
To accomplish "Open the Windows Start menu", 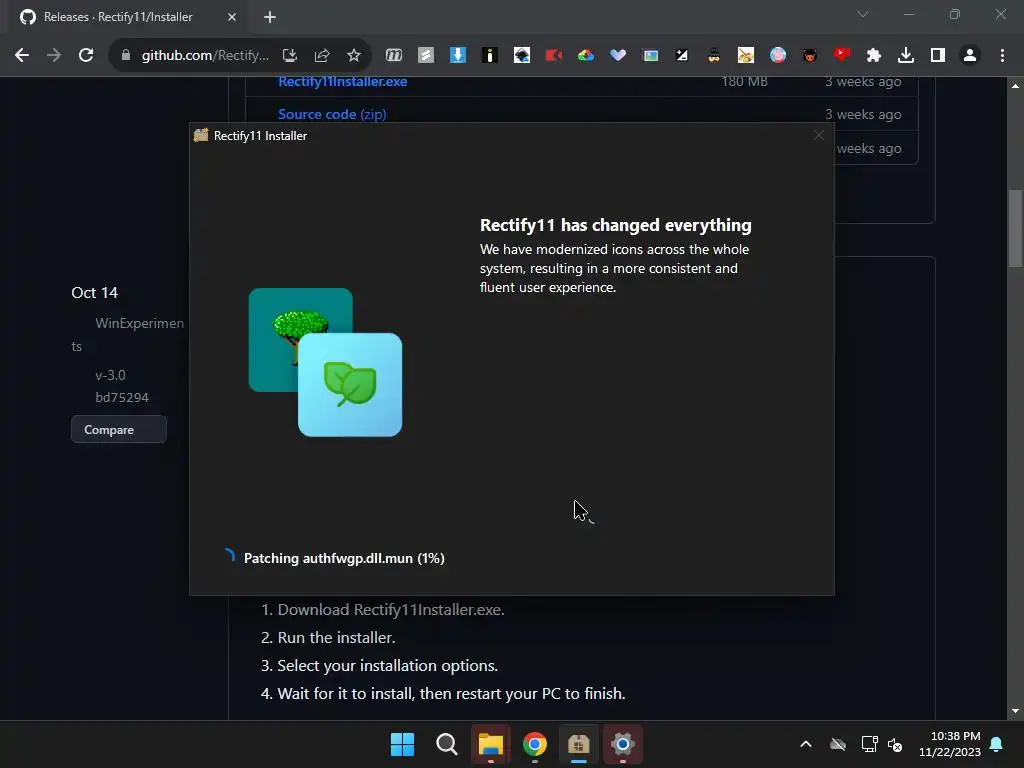I will [402, 744].
